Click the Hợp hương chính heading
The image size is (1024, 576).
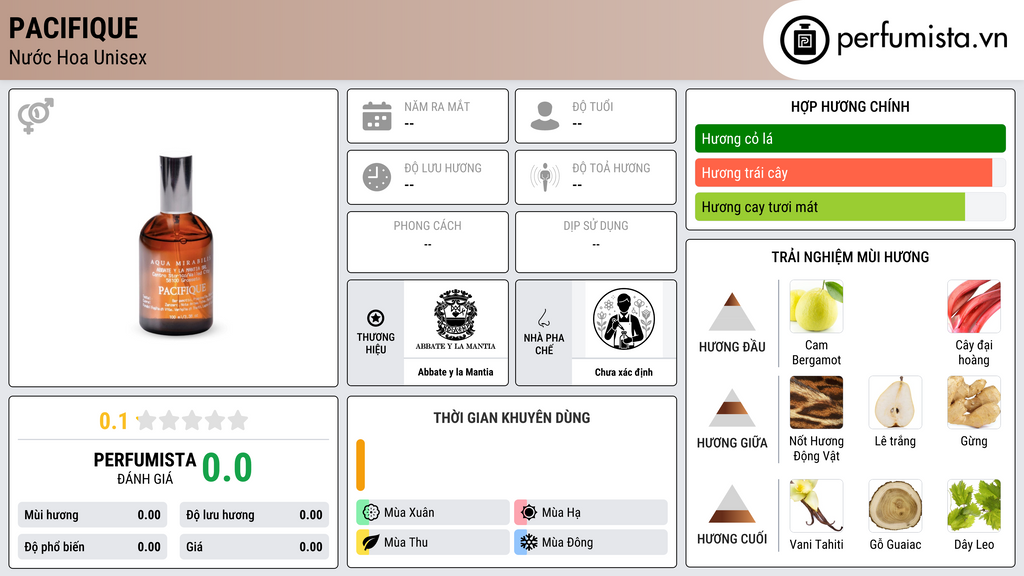(x=850, y=106)
